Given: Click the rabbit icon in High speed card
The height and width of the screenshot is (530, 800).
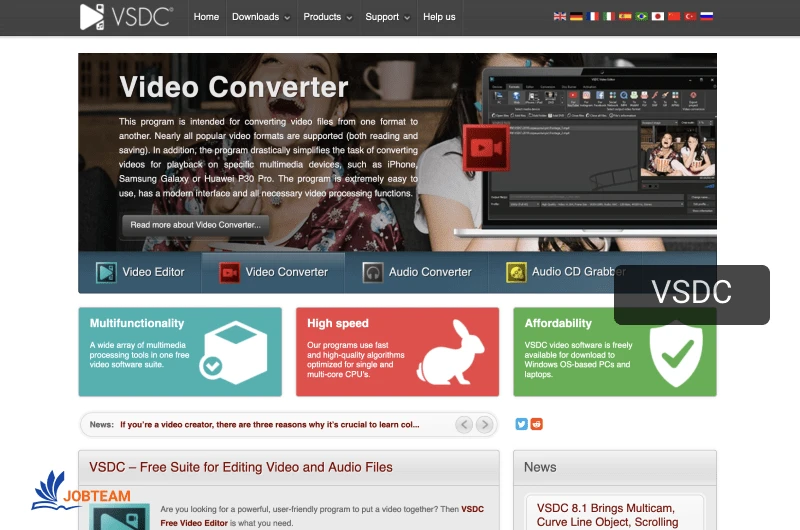Looking at the screenshot, I should tap(451, 352).
